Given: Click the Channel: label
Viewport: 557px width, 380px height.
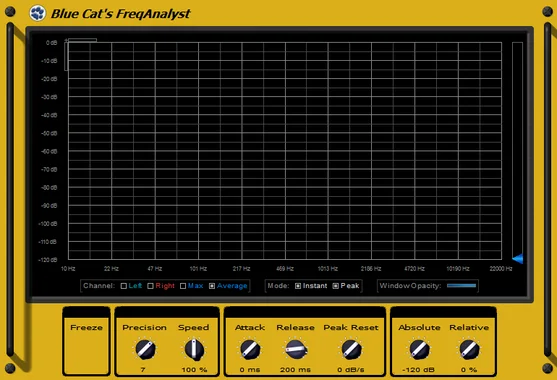Looking at the screenshot, I should (99, 286).
